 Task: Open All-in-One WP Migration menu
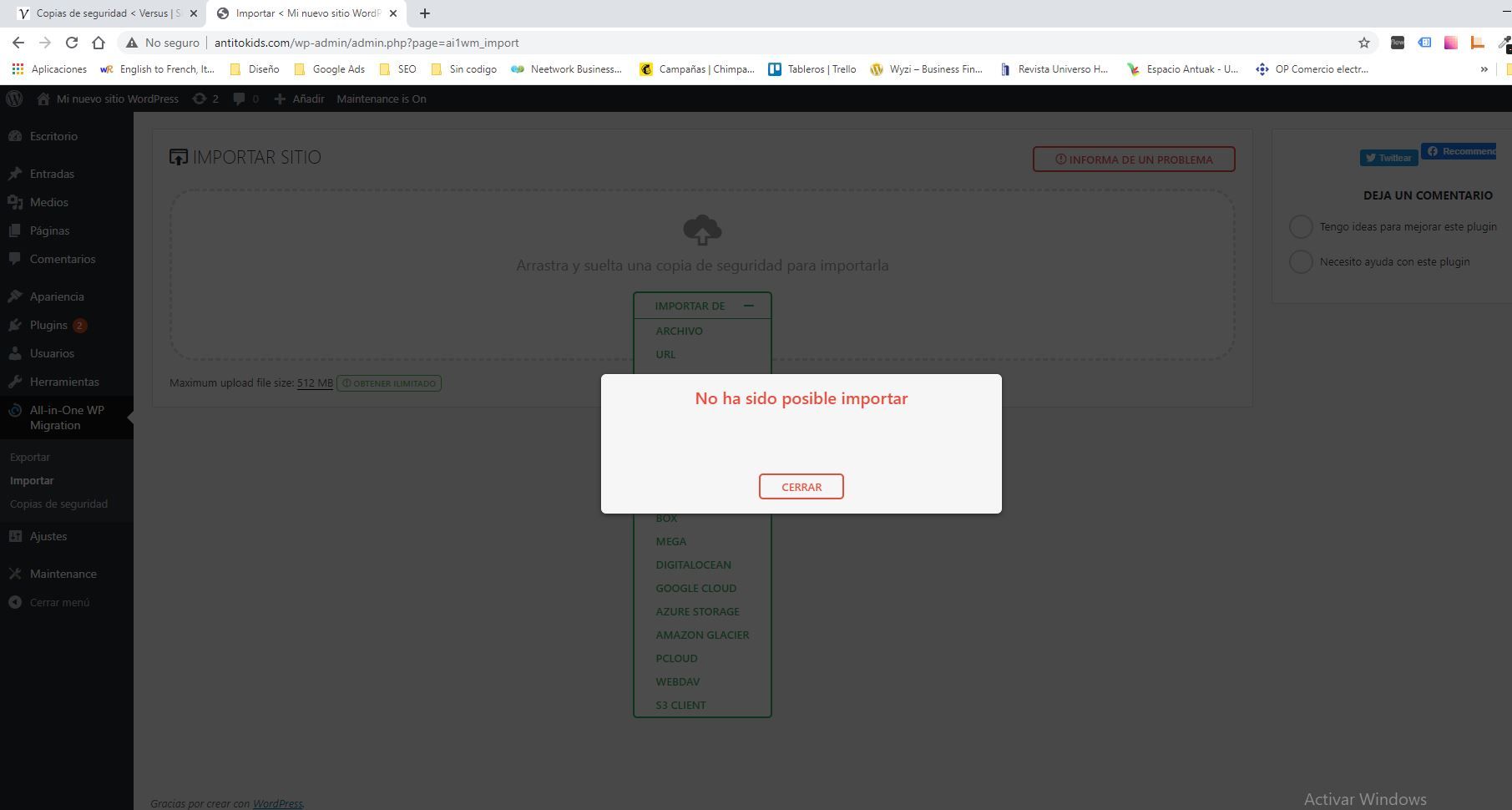click(x=67, y=418)
